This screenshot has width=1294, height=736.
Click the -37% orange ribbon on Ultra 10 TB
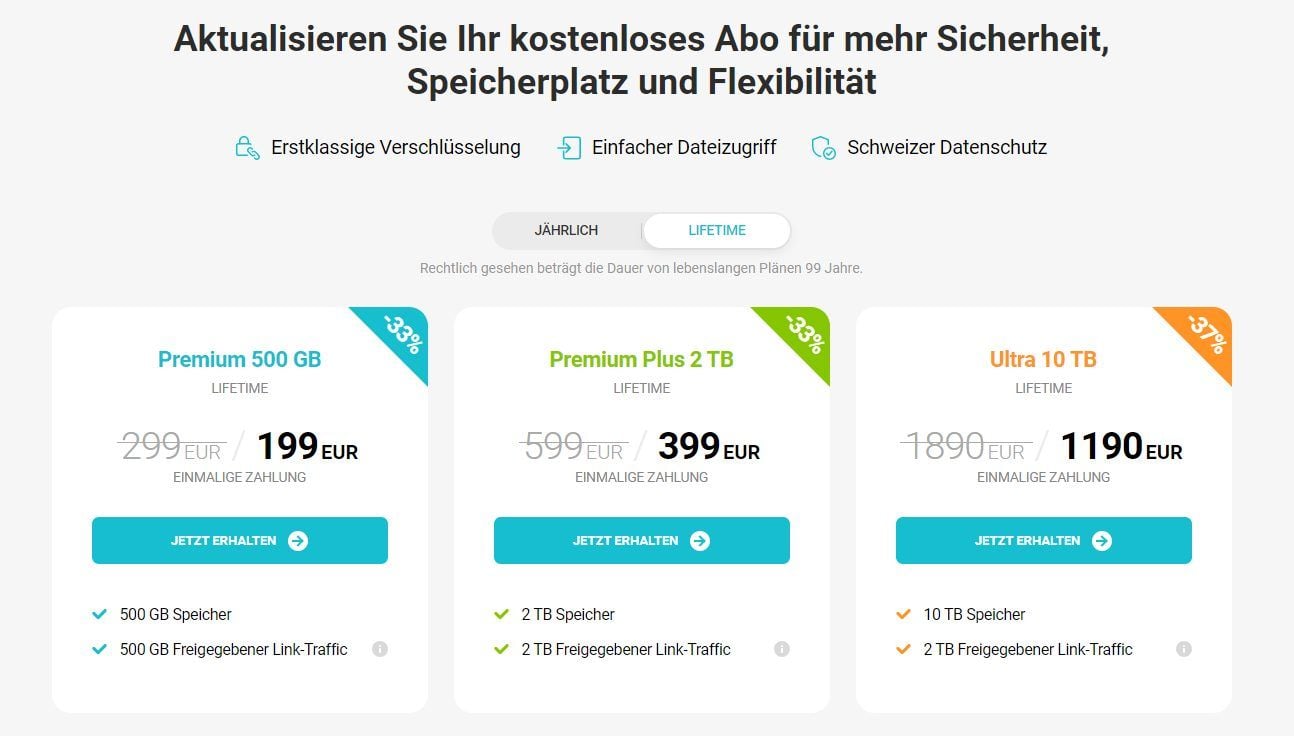point(1203,335)
